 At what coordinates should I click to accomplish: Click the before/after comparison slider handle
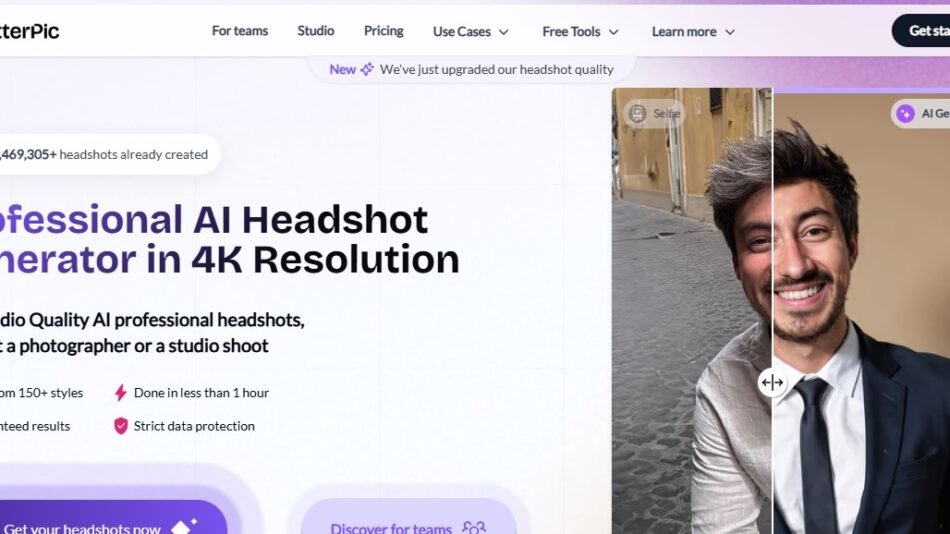click(x=772, y=382)
